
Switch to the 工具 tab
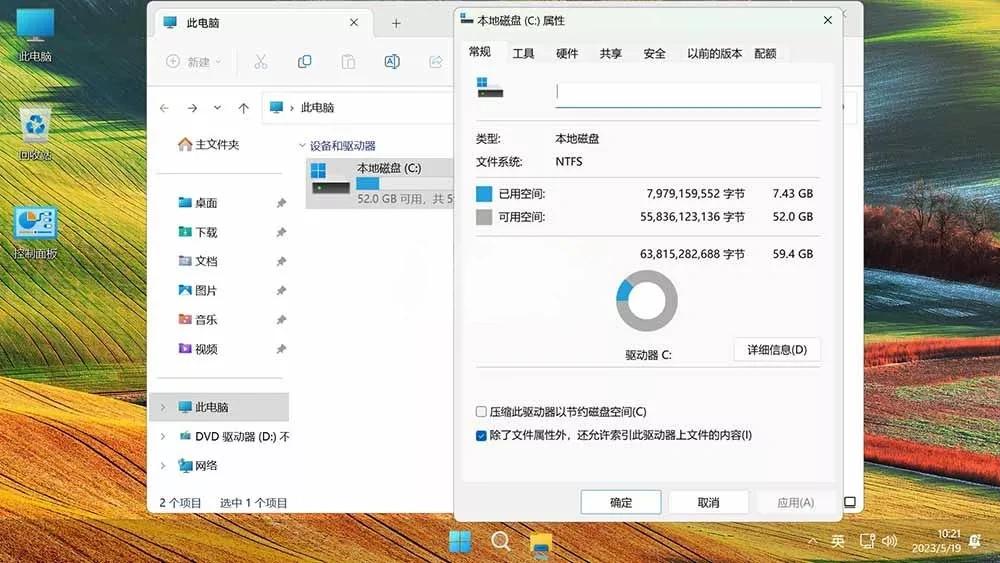tap(523, 54)
